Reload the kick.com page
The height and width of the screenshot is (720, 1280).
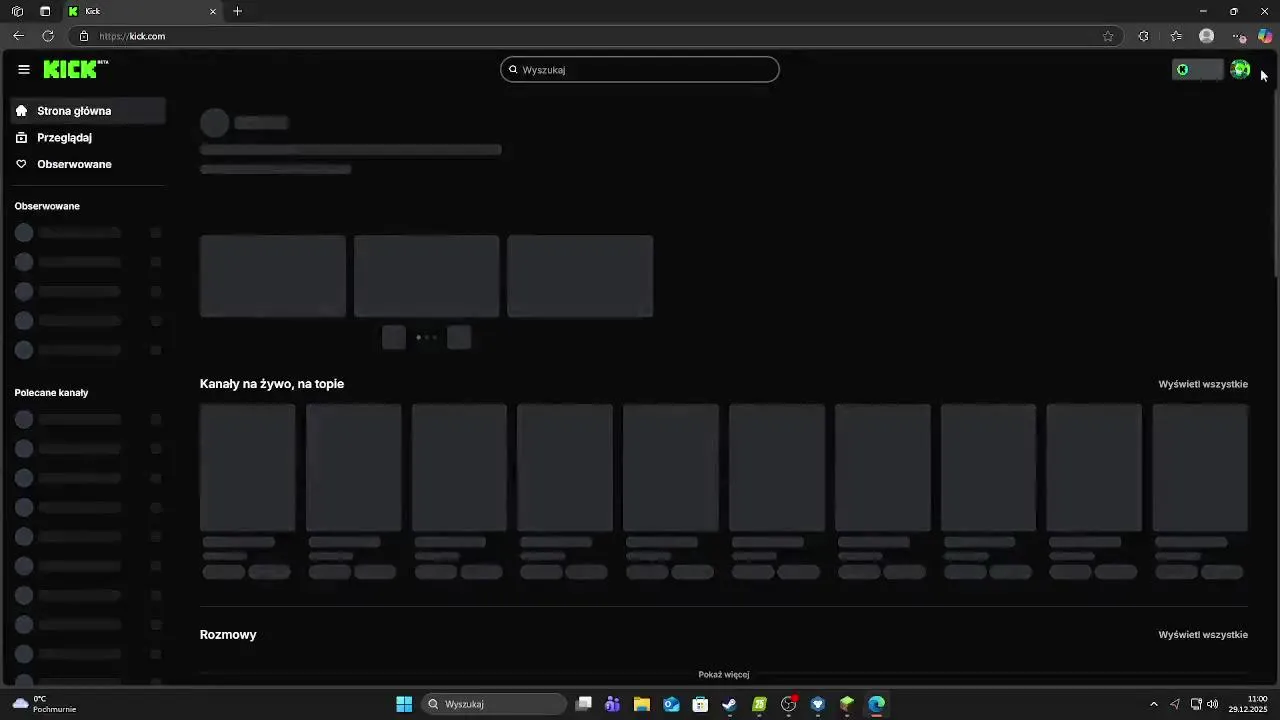pyautogui.click(x=48, y=36)
